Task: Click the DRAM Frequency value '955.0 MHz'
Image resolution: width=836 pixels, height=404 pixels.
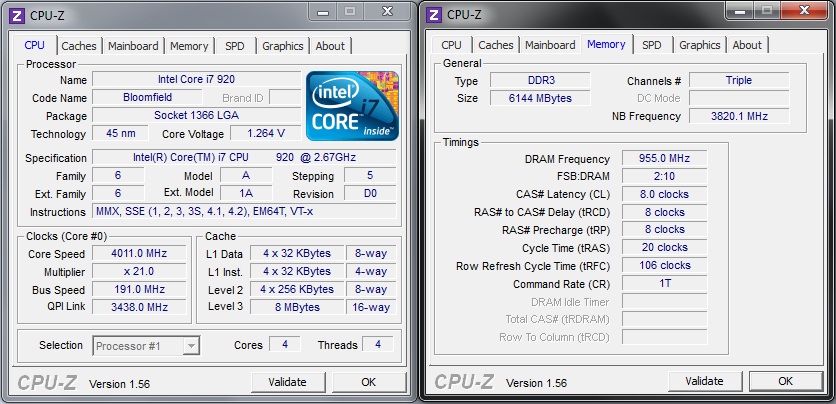Action: [x=664, y=158]
